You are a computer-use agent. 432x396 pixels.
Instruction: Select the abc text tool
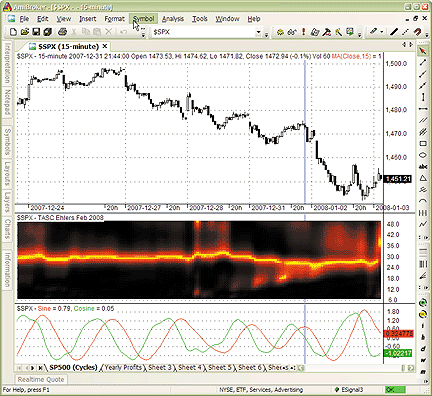pos(423,167)
